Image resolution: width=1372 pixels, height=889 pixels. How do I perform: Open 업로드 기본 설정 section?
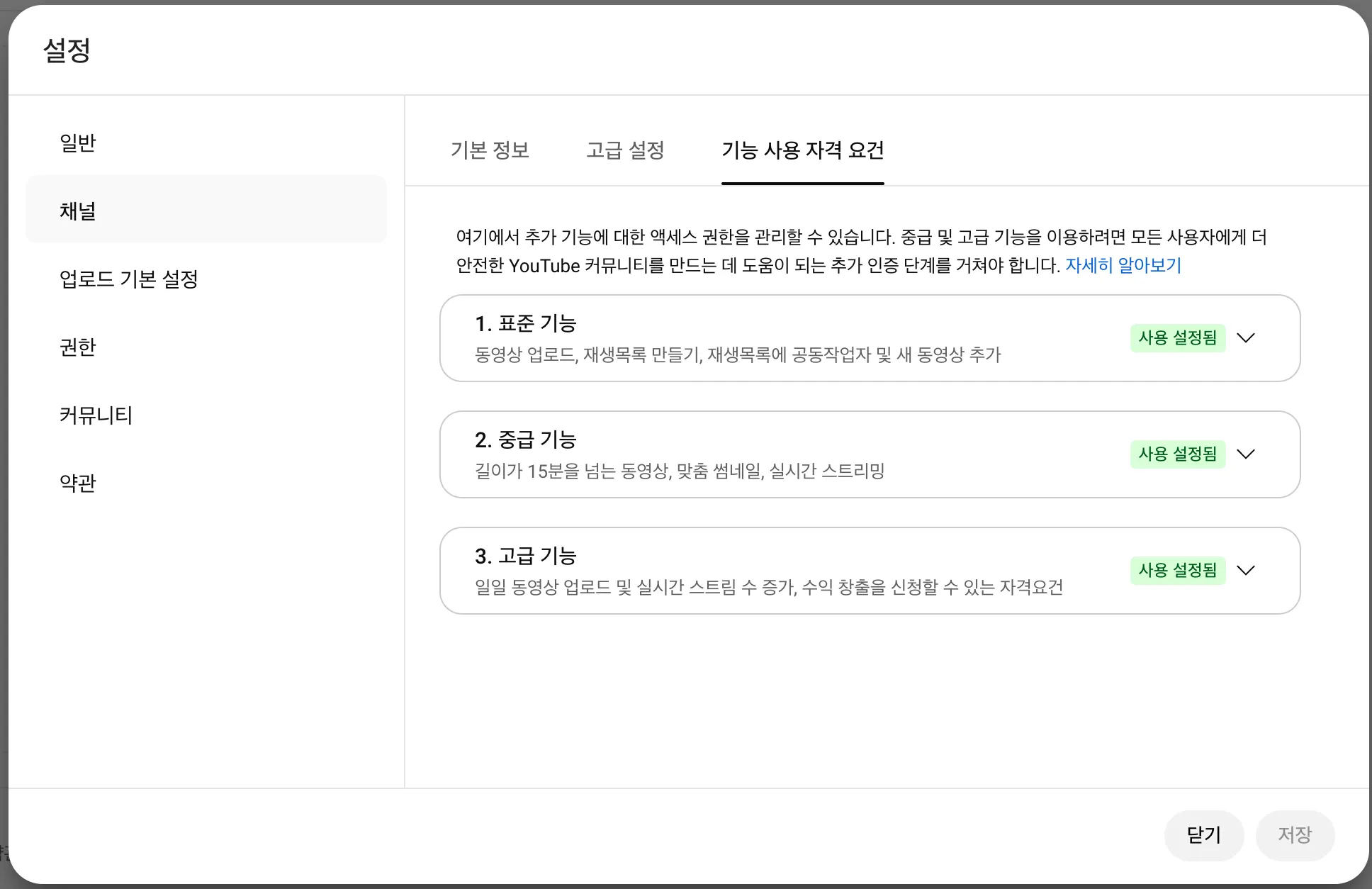(x=129, y=279)
